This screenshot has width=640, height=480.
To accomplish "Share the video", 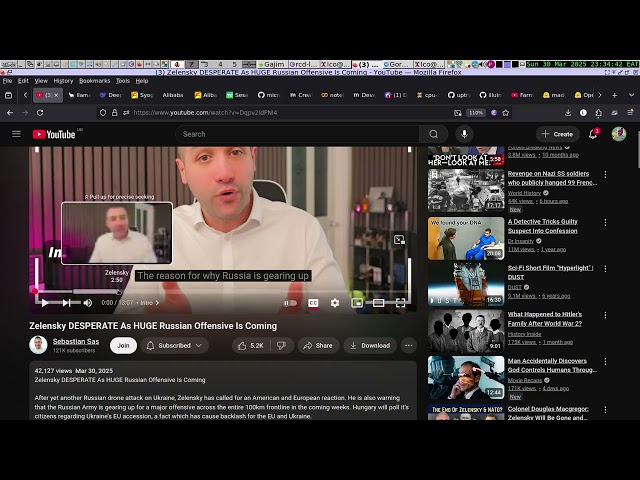I will [318, 346].
